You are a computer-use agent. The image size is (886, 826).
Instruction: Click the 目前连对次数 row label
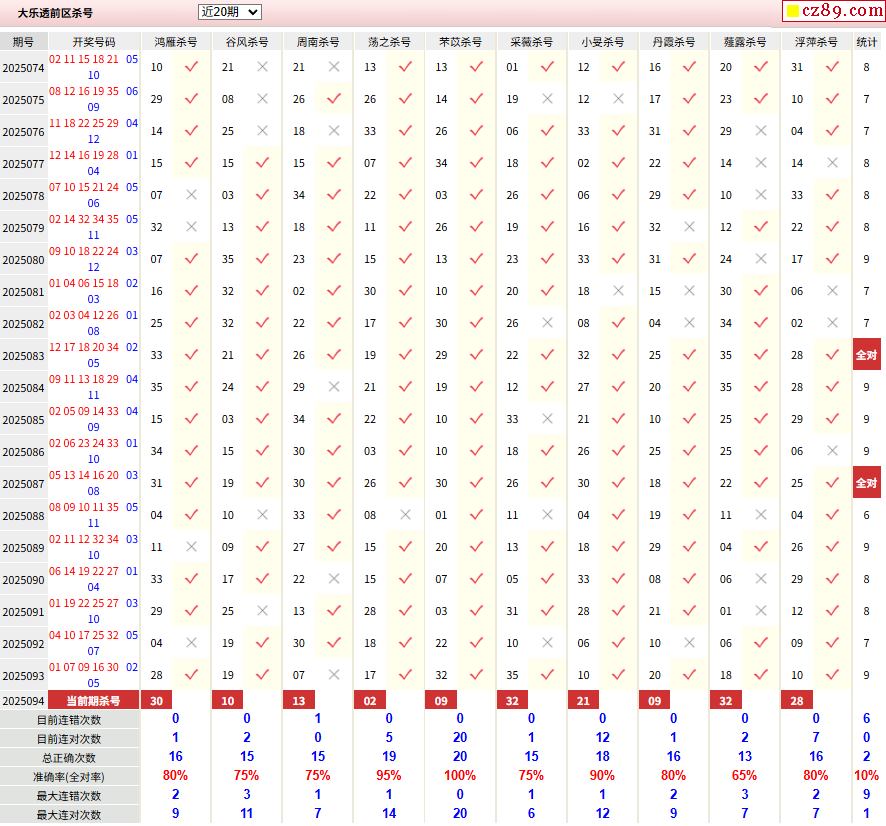[x=69, y=739]
